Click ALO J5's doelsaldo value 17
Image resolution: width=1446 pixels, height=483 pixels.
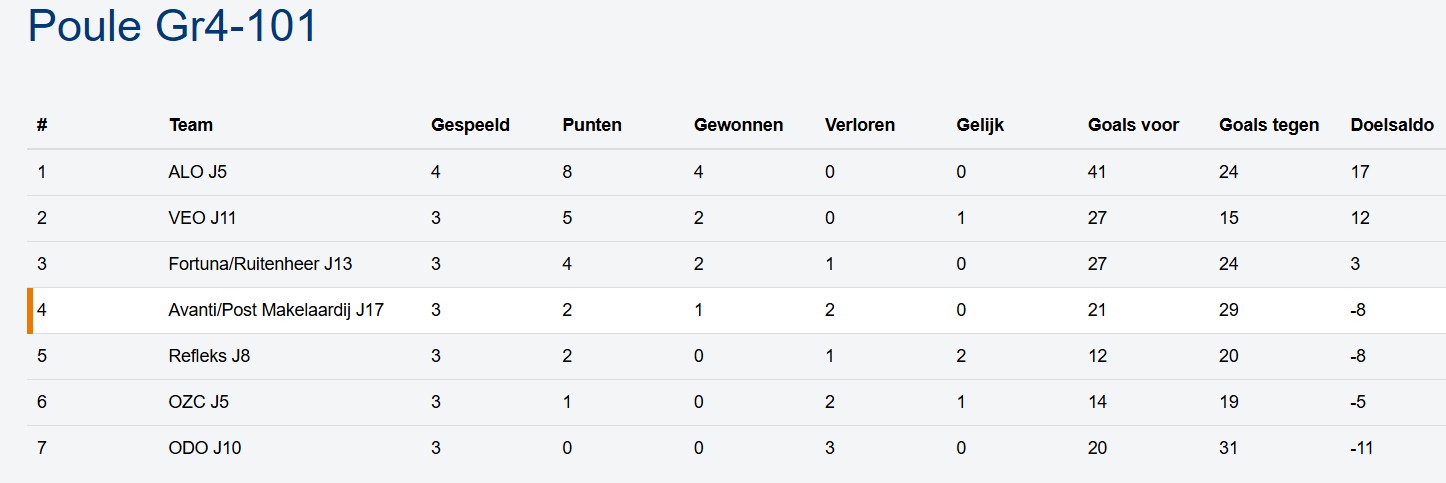[1360, 172]
